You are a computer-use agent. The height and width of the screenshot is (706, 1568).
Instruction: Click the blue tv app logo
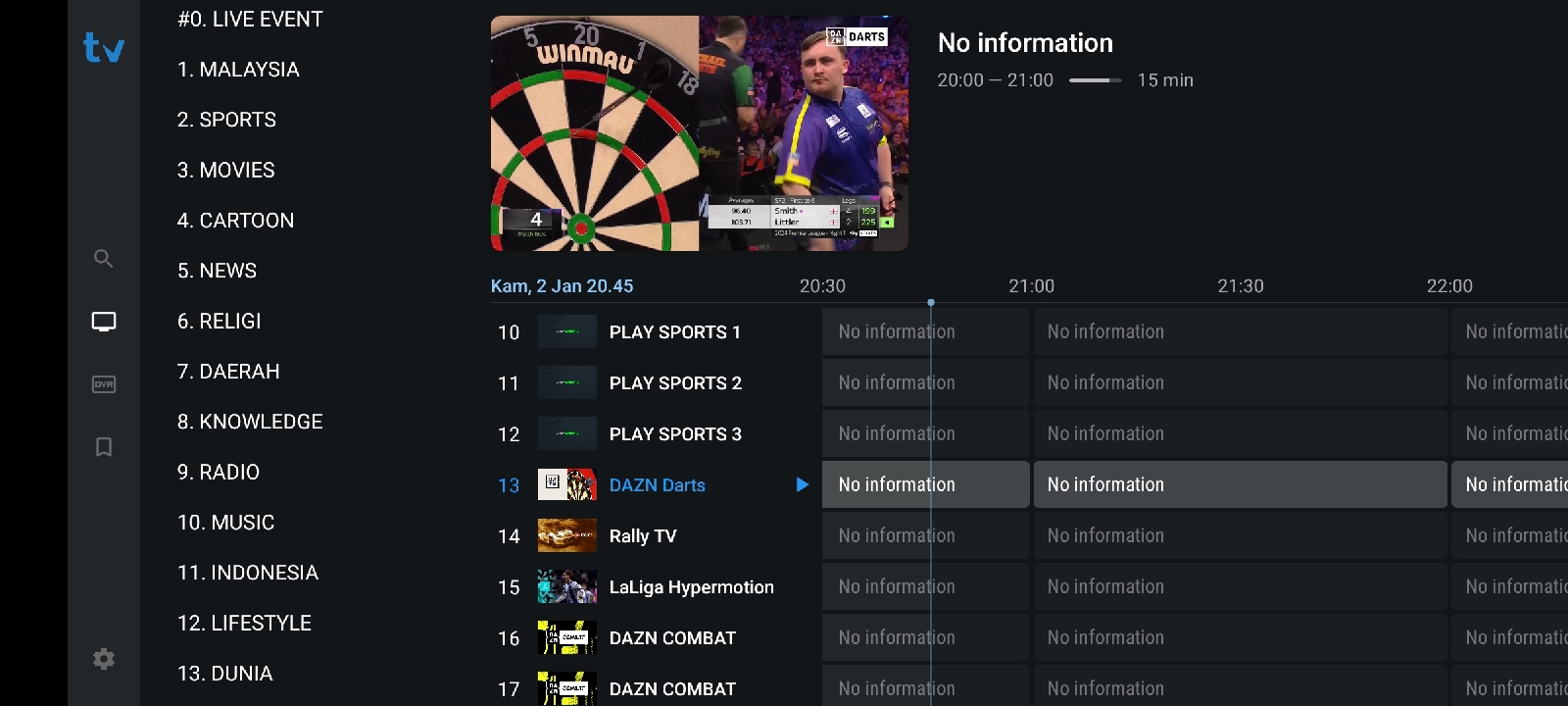(104, 47)
